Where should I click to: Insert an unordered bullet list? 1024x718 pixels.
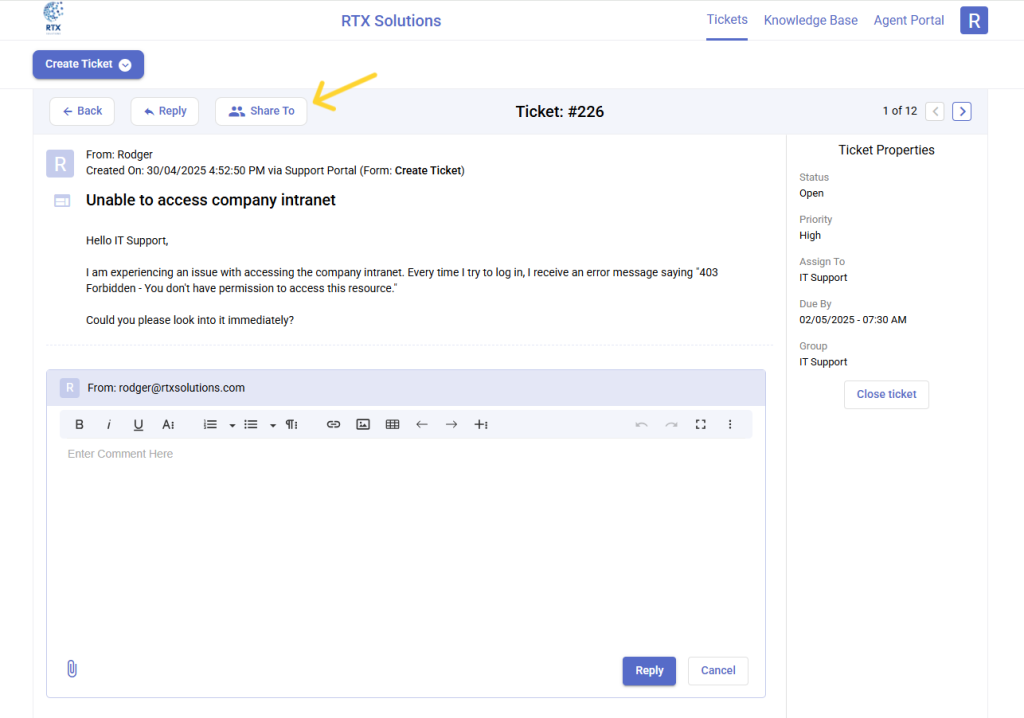tap(251, 425)
